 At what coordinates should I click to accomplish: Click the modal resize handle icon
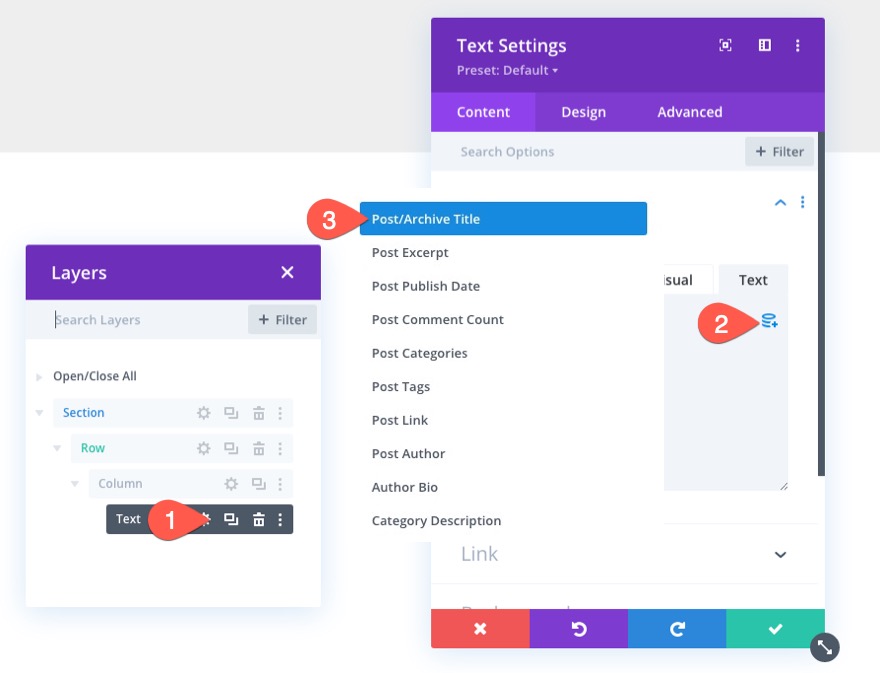[825, 647]
